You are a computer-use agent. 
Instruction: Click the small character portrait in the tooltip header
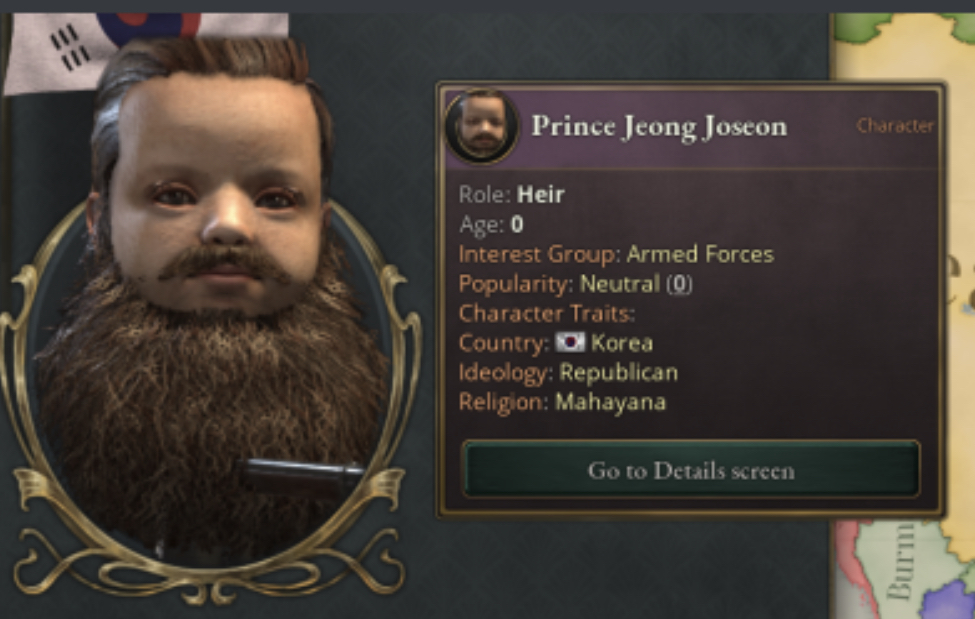pos(482,126)
